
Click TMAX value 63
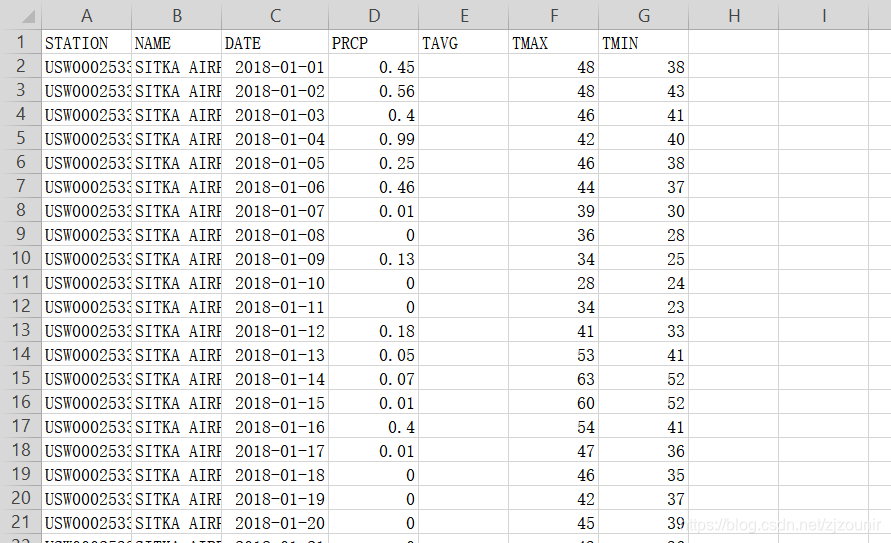click(x=553, y=379)
